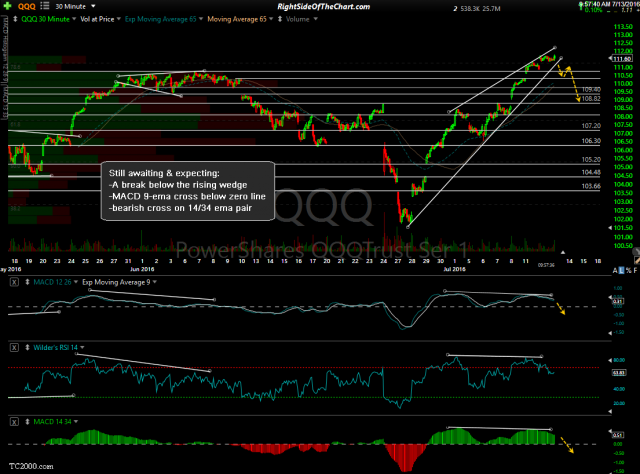Viewport: 640px width, 474px height.
Task: Click the QQQ ticker symbol field
Action: click(x=27, y=7)
